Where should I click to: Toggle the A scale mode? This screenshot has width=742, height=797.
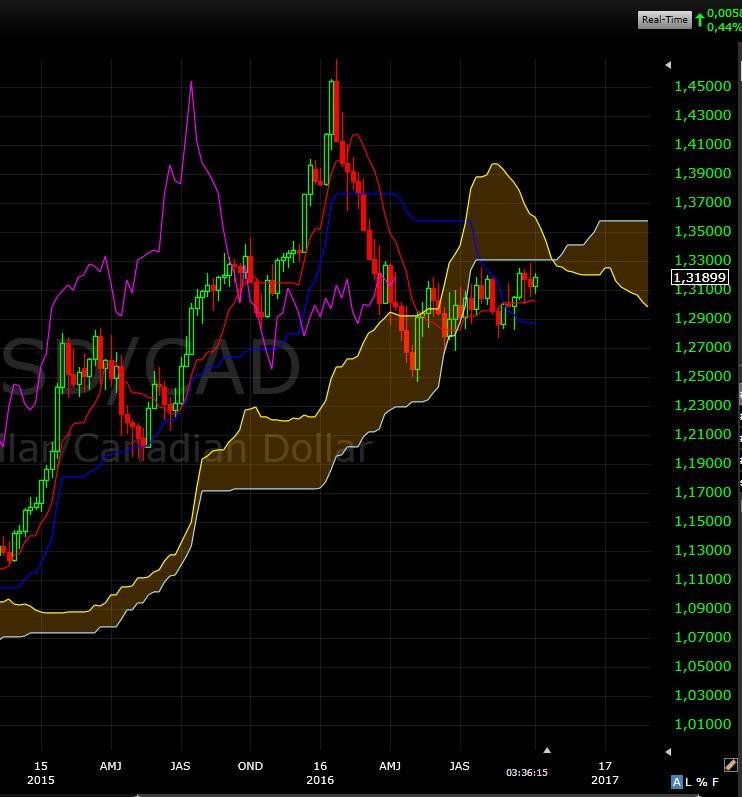point(676,782)
